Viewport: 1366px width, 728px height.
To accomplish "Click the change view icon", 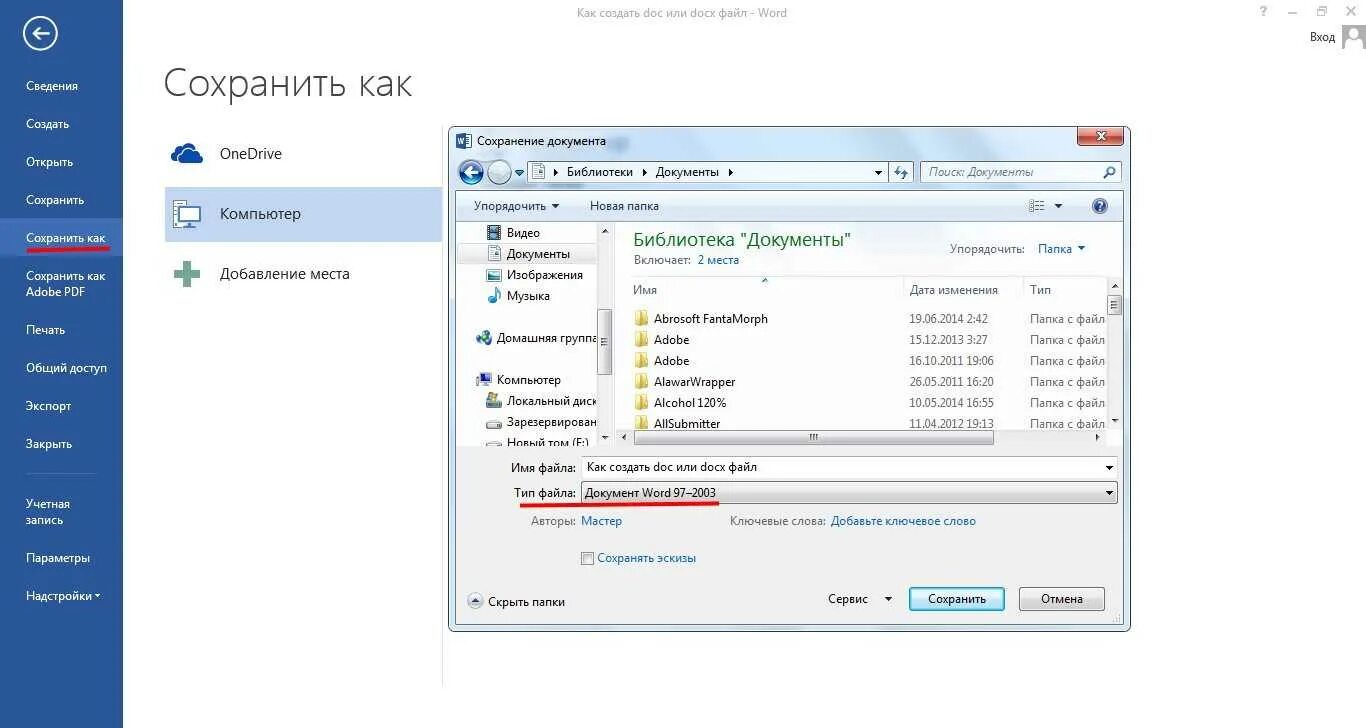I will [x=1037, y=206].
